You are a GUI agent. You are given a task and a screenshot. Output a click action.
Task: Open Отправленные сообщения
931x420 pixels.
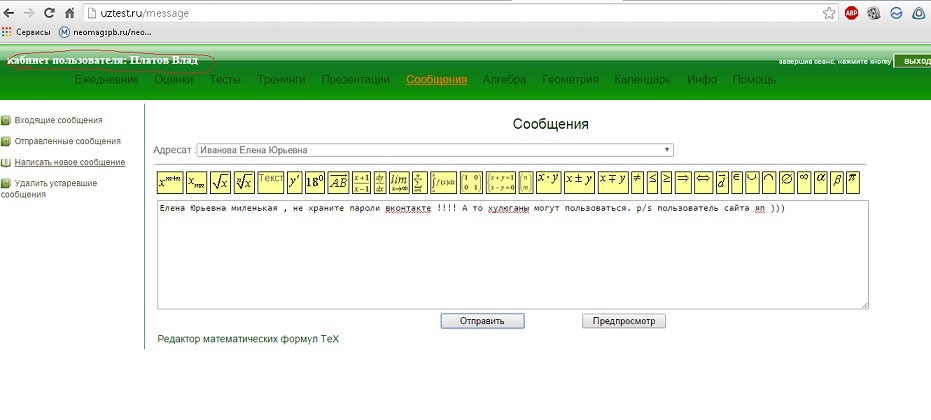(68, 141)
